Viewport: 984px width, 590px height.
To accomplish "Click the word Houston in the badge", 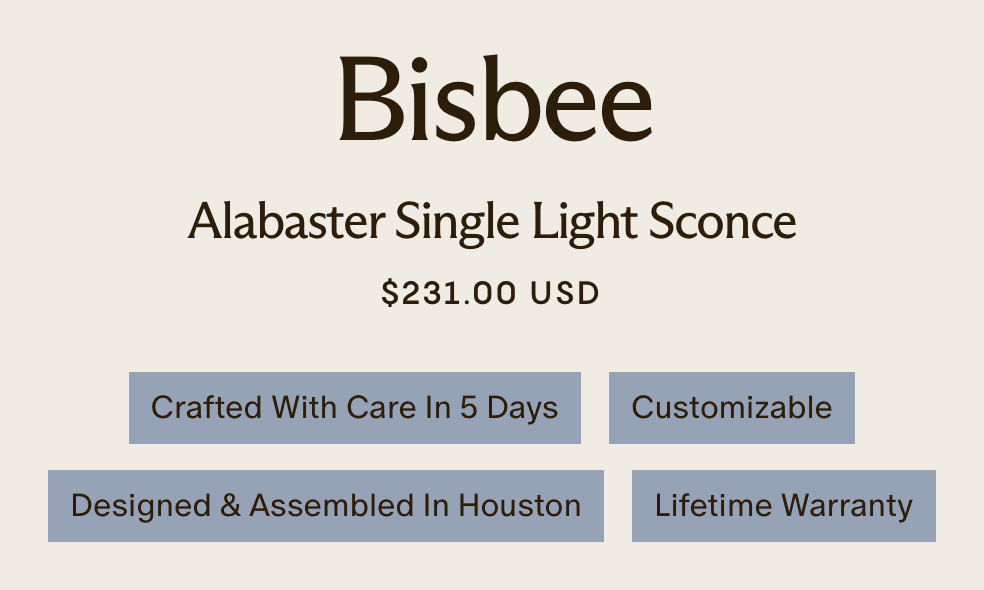I will click(519, 506).
